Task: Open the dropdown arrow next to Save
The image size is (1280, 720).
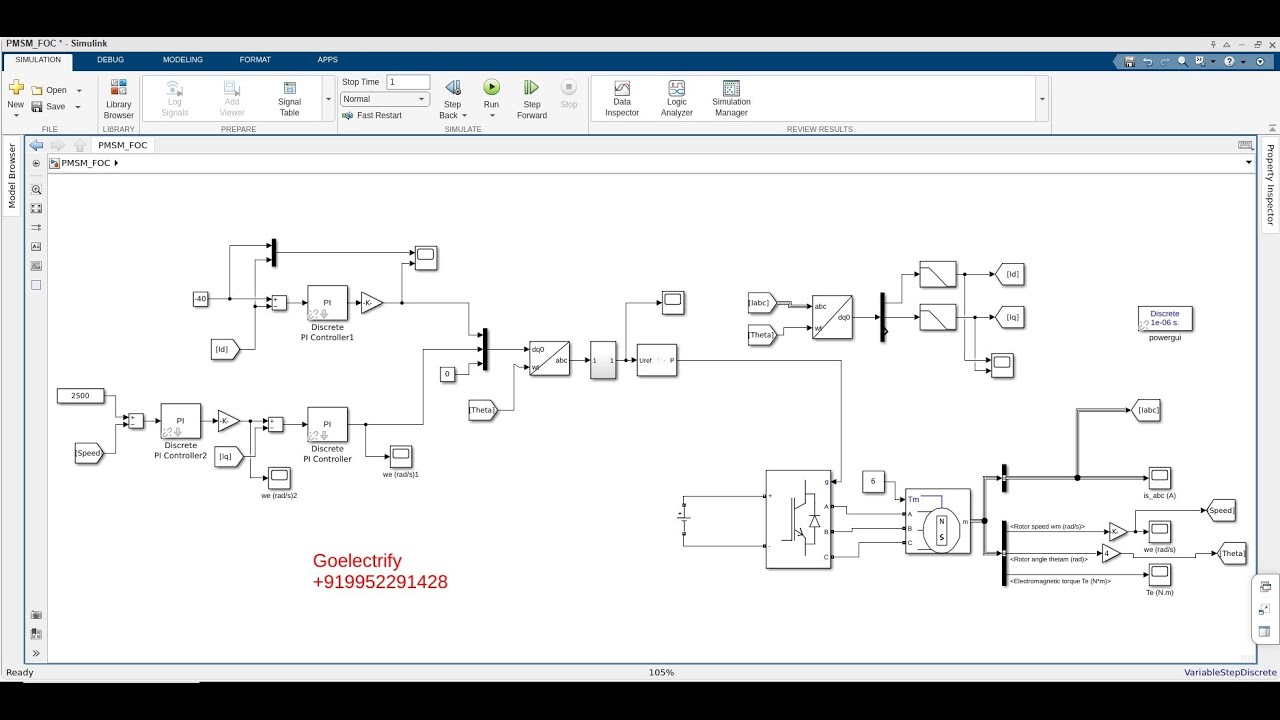Action: (79, 107)
